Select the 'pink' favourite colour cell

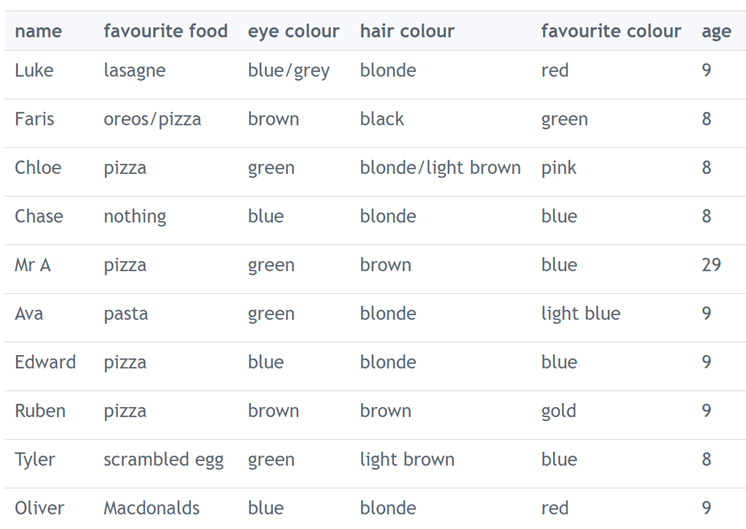(558, 167)
